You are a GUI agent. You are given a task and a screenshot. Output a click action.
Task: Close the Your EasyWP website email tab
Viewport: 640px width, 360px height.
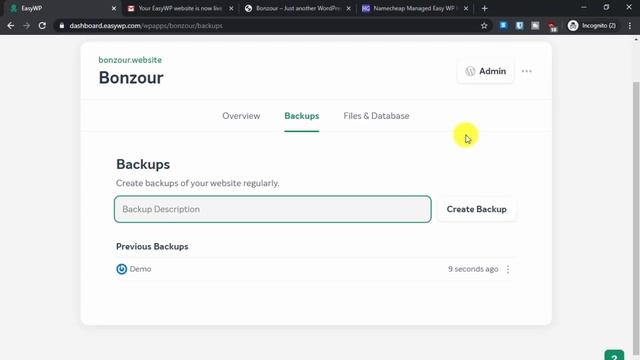[231, 8]
